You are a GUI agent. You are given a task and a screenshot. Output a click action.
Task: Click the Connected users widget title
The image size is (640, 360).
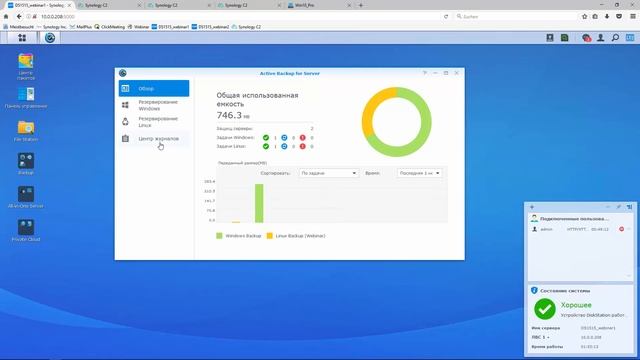click(574, 219)
